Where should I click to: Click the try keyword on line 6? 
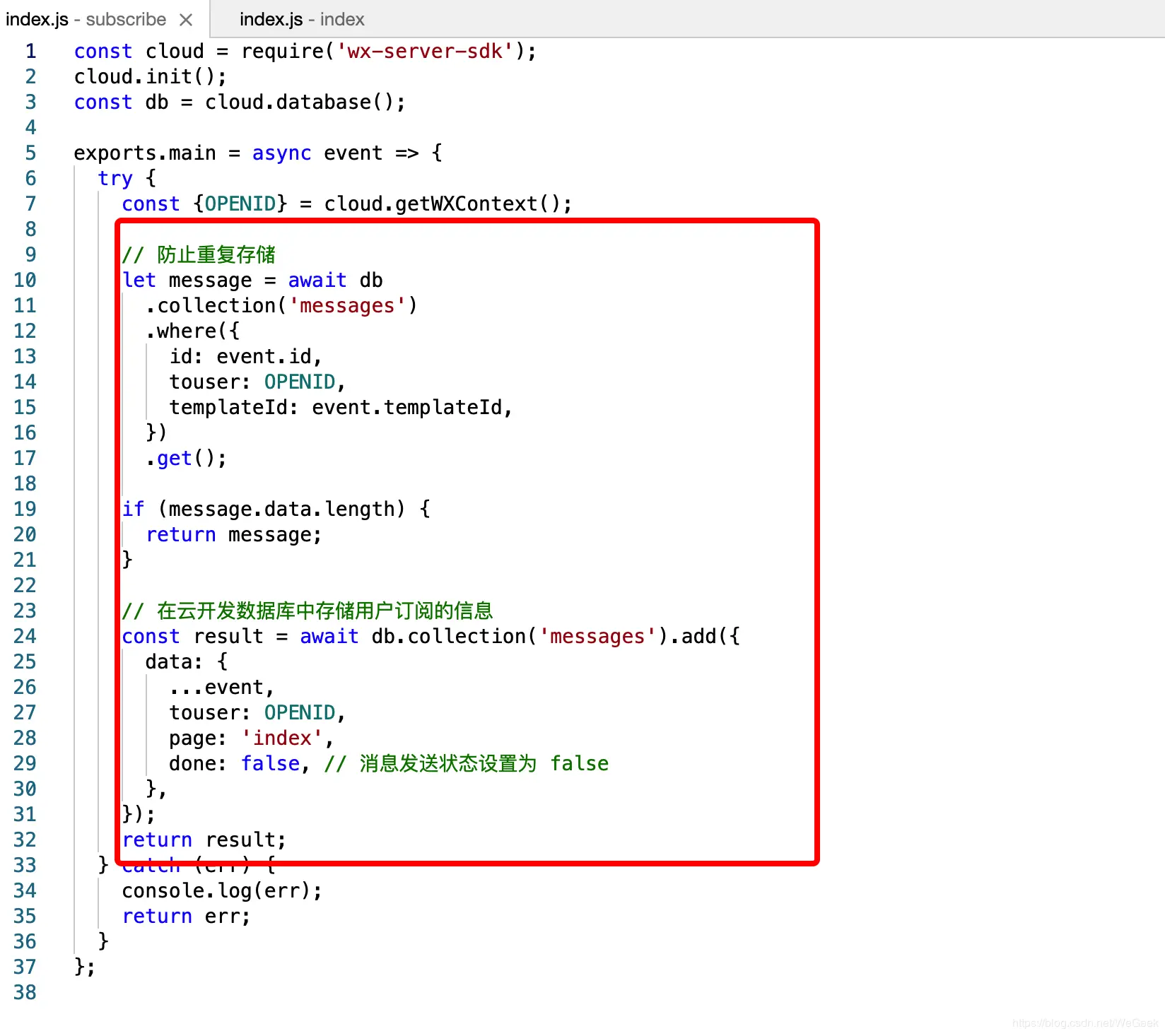click(x=115, y=179)
